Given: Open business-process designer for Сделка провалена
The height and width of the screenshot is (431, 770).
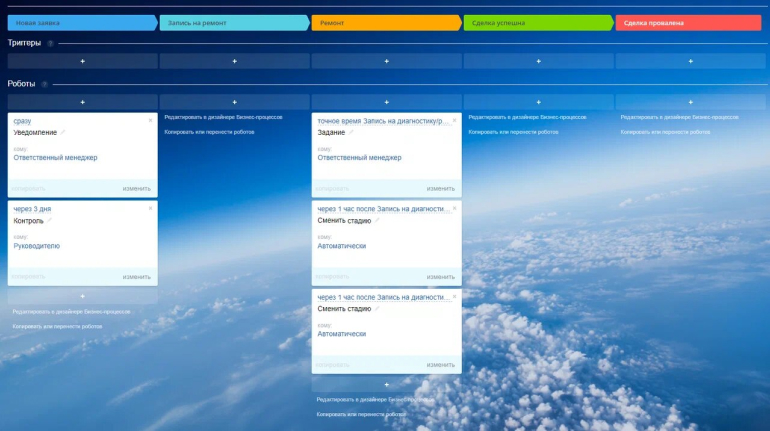Looking at the screenshot, I should tap(680, 117).
